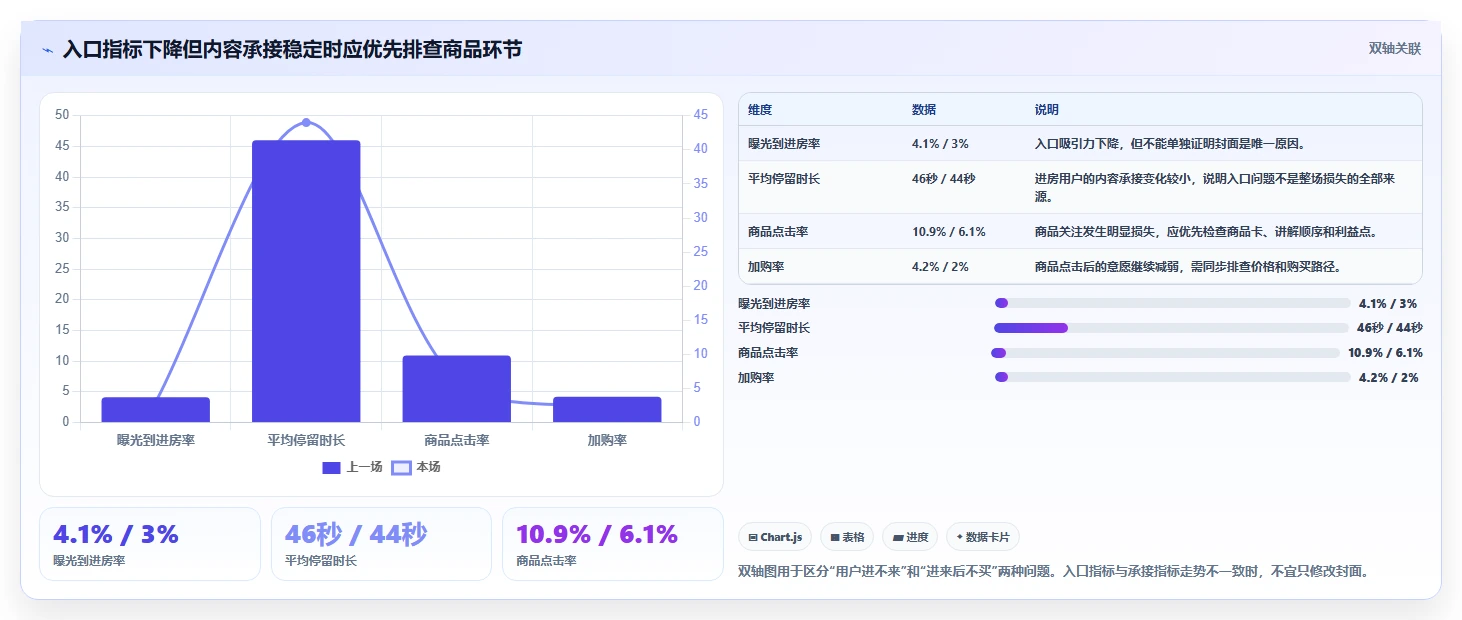Click the description starting 入口吸引力下降
The image size is (1462, 620).
click(1170, 144)
